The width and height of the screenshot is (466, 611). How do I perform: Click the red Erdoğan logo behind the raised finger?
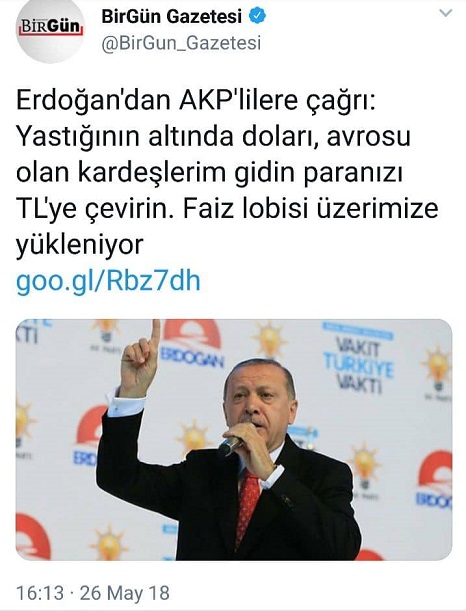[192, 344]
